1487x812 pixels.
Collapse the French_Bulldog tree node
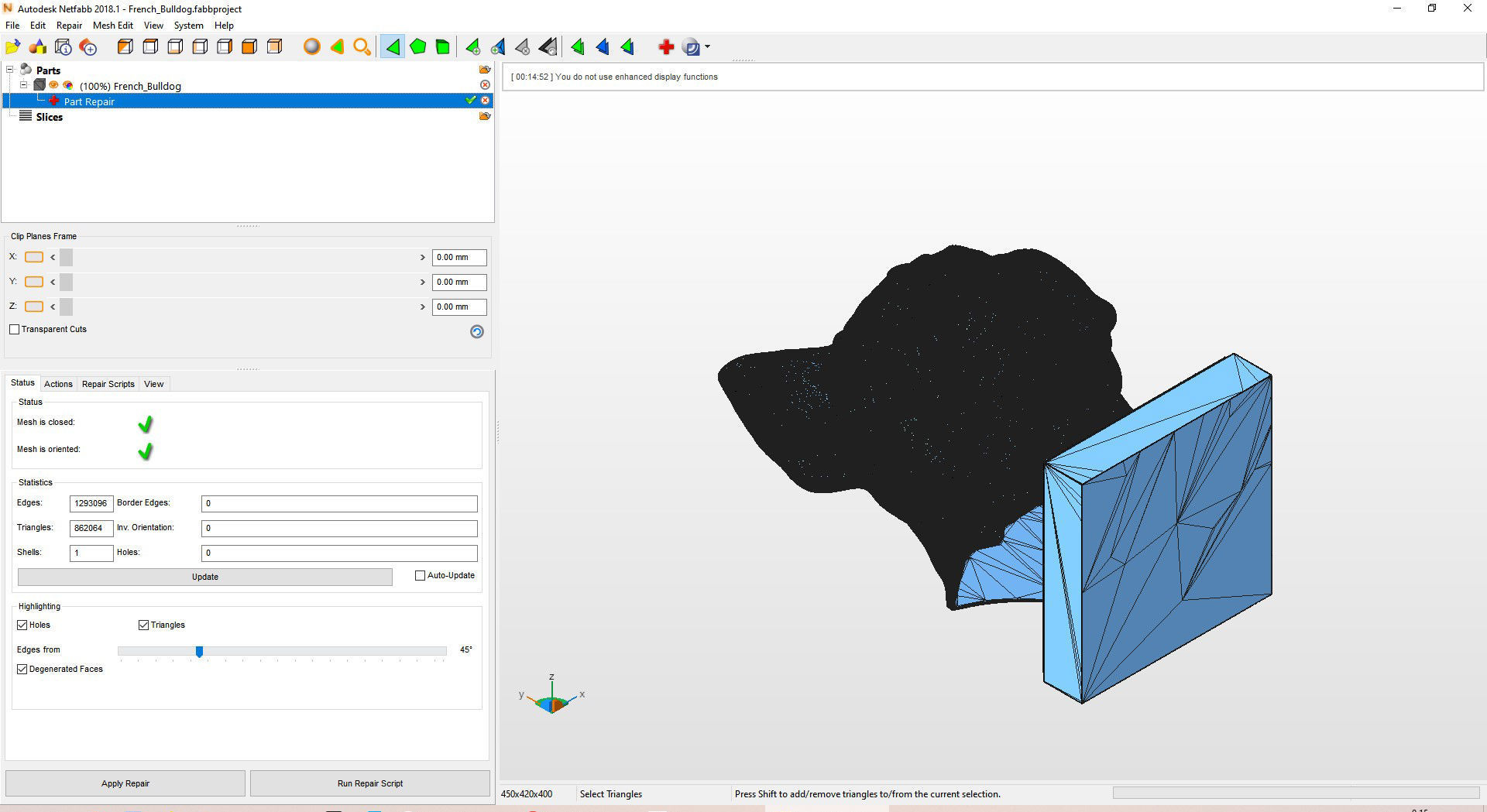(24, 85)
